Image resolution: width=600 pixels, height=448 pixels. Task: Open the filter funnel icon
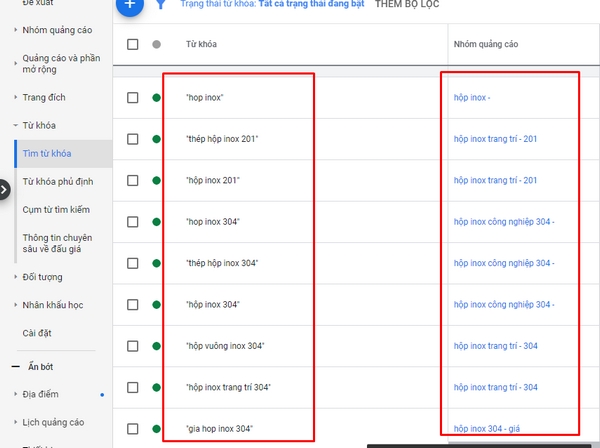pos(161,5)
